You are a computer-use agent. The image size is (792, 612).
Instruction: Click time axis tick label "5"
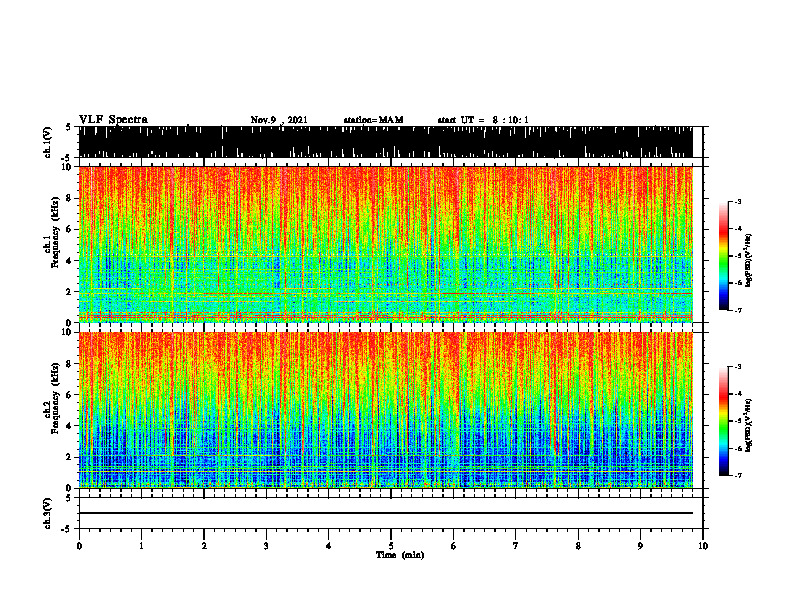(x=391, y=546)
